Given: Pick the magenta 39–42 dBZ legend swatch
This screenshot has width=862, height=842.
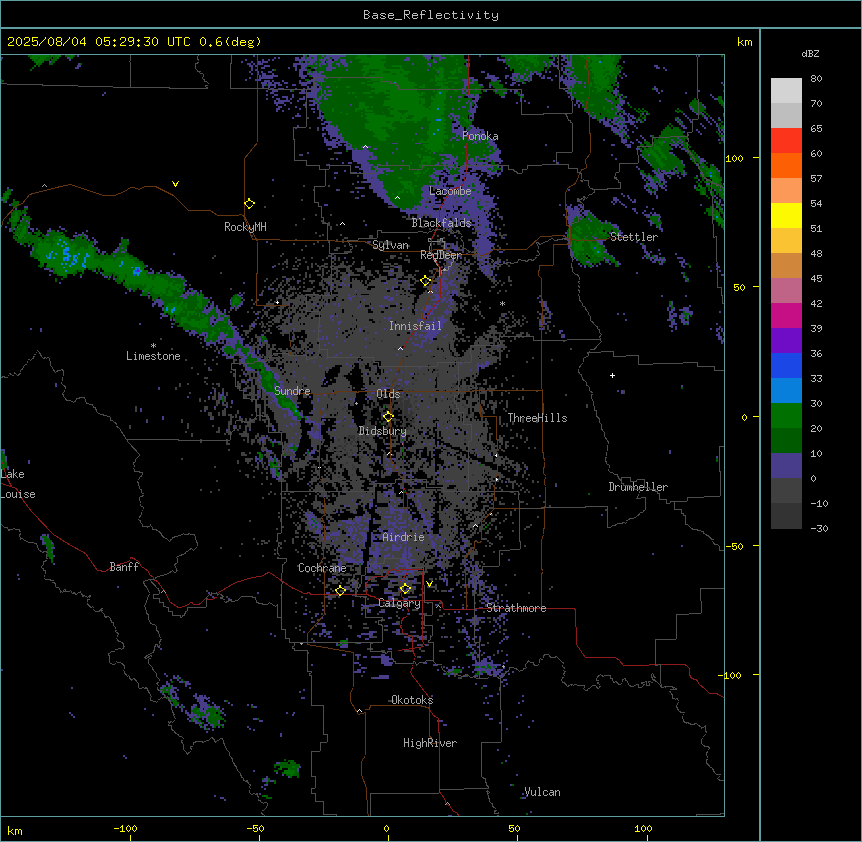Looking at the screenshot, I should [786, 315].
